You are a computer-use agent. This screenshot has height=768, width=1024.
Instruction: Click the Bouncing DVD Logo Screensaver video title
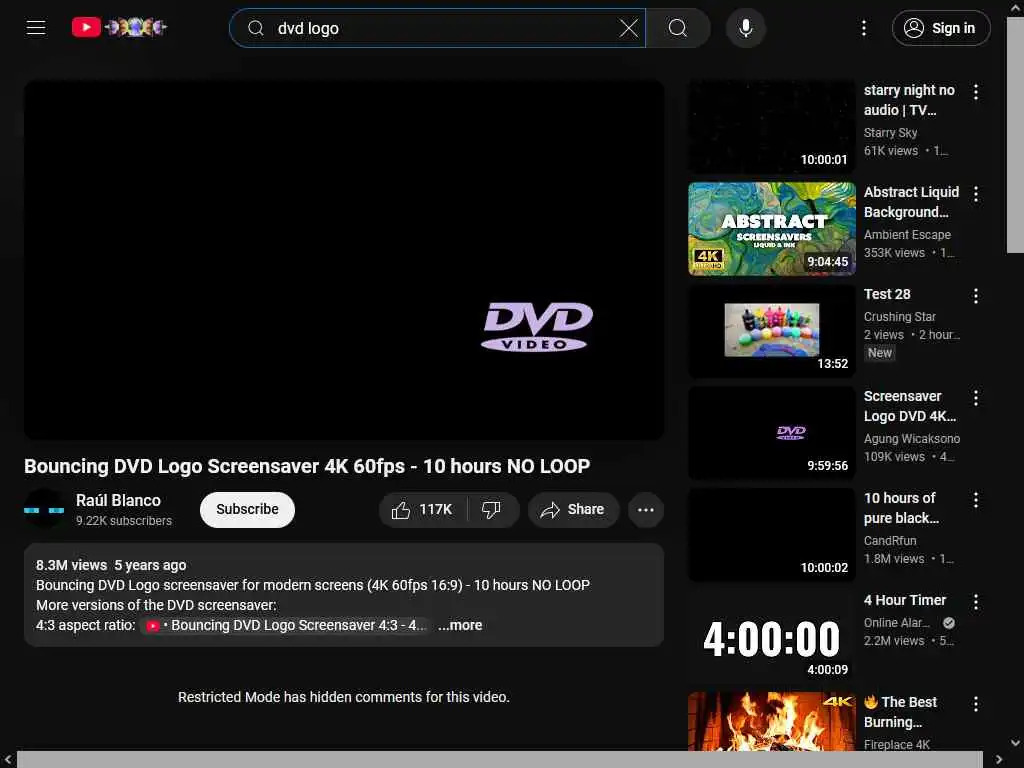(x=307, y=466)
